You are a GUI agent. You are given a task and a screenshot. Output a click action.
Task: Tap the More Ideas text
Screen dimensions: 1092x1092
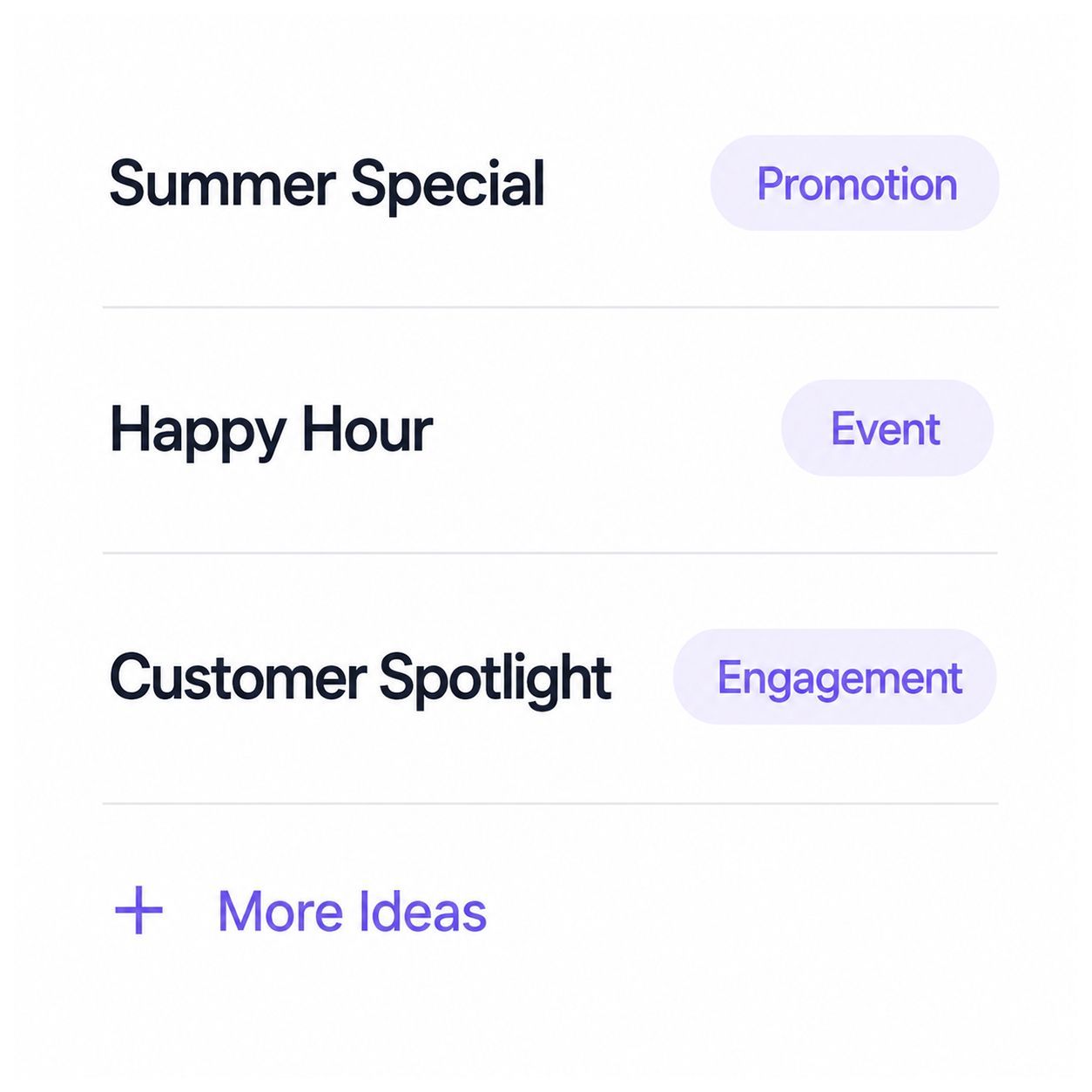point(352,912)
